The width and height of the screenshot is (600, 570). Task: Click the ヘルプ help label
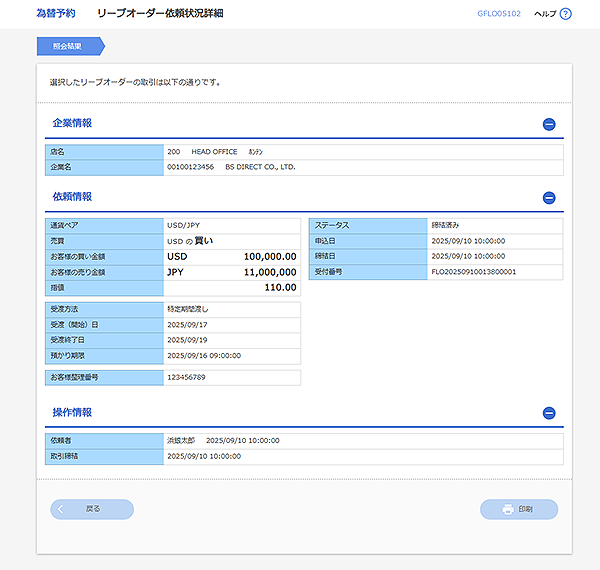point(545,14)
